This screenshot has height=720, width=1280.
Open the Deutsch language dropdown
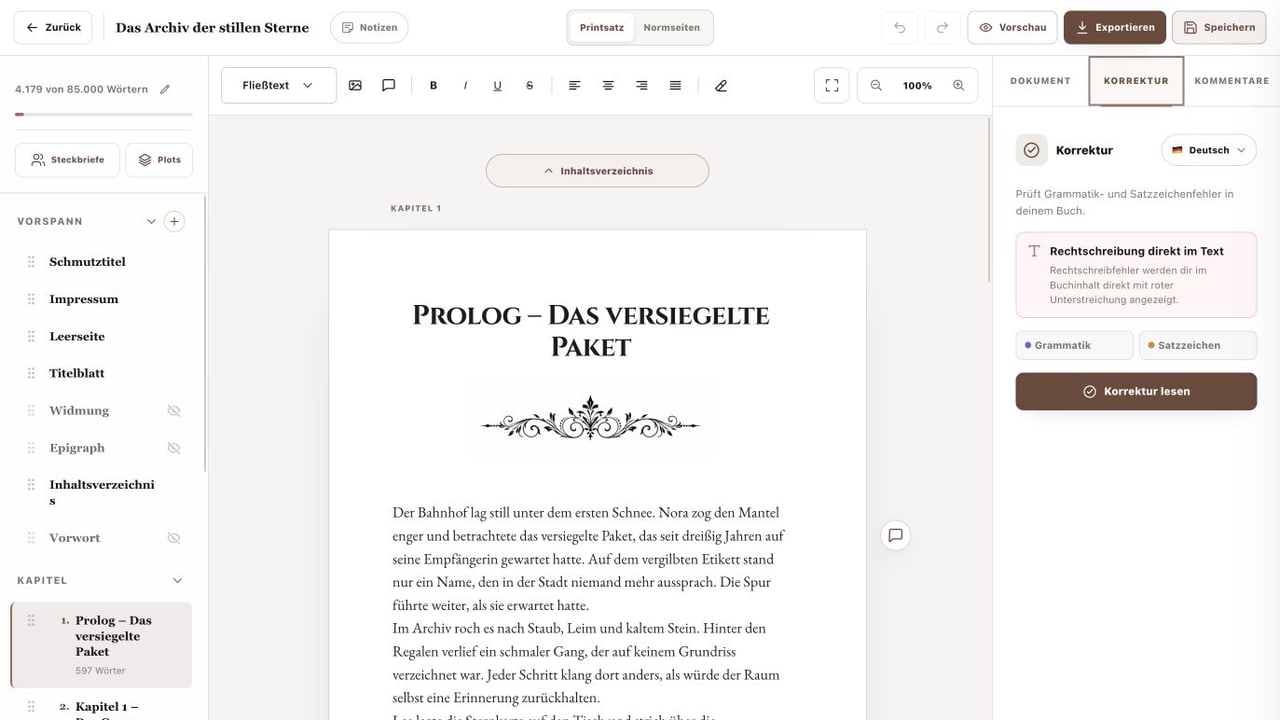click(x=1208, y=150)
